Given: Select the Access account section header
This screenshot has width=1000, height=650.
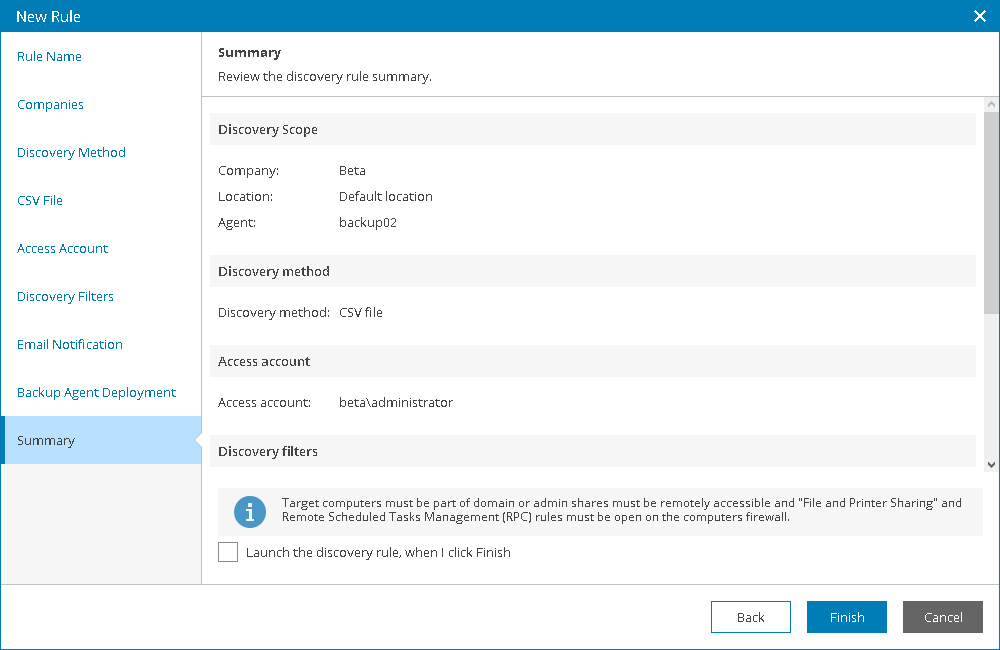Looking at the screenshot, I should coord(592,361).
